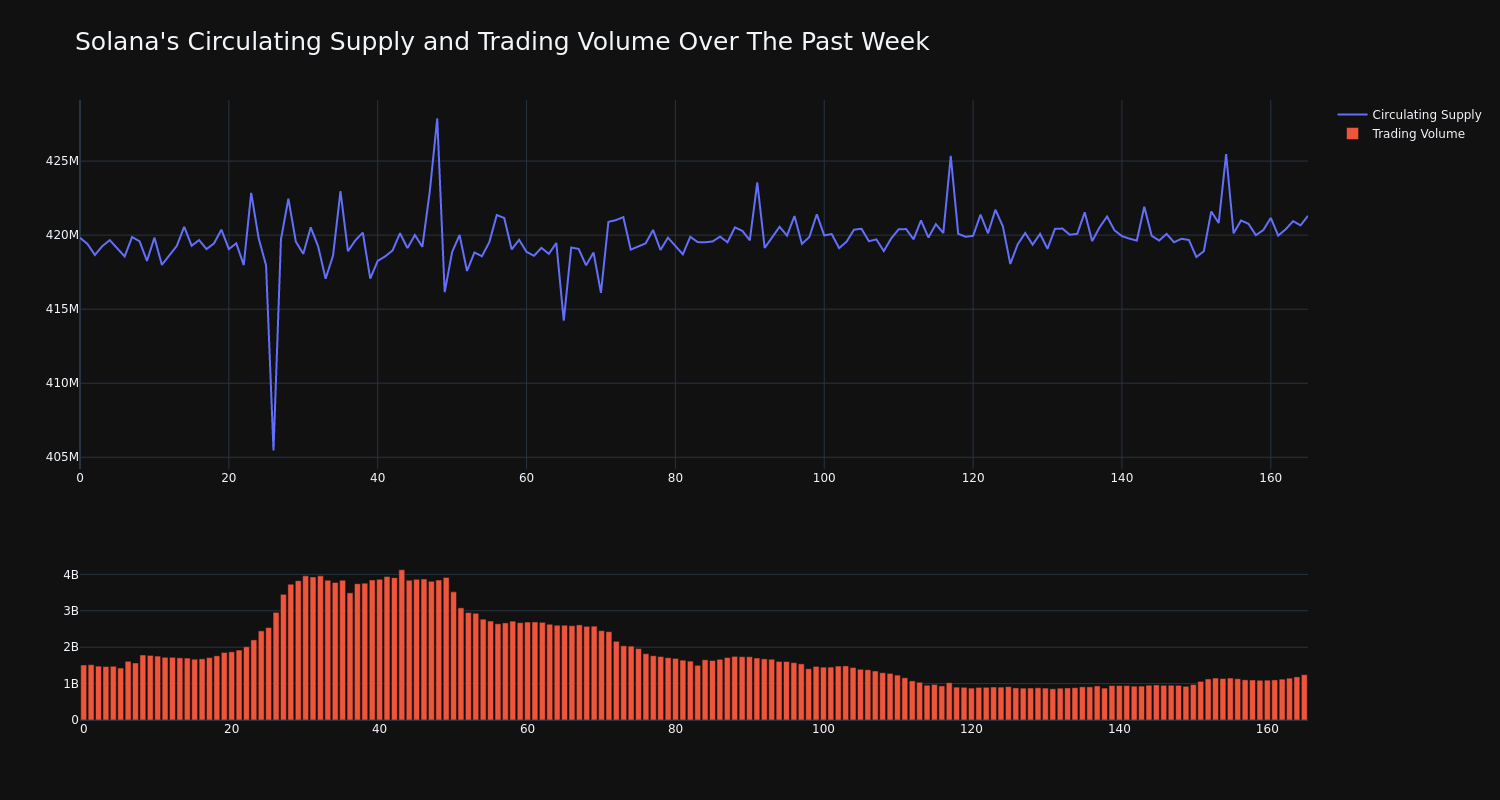Click the lowest supply dip near 405M
Viewport: 1500px width, 800px height.
[x=273, y=449]
